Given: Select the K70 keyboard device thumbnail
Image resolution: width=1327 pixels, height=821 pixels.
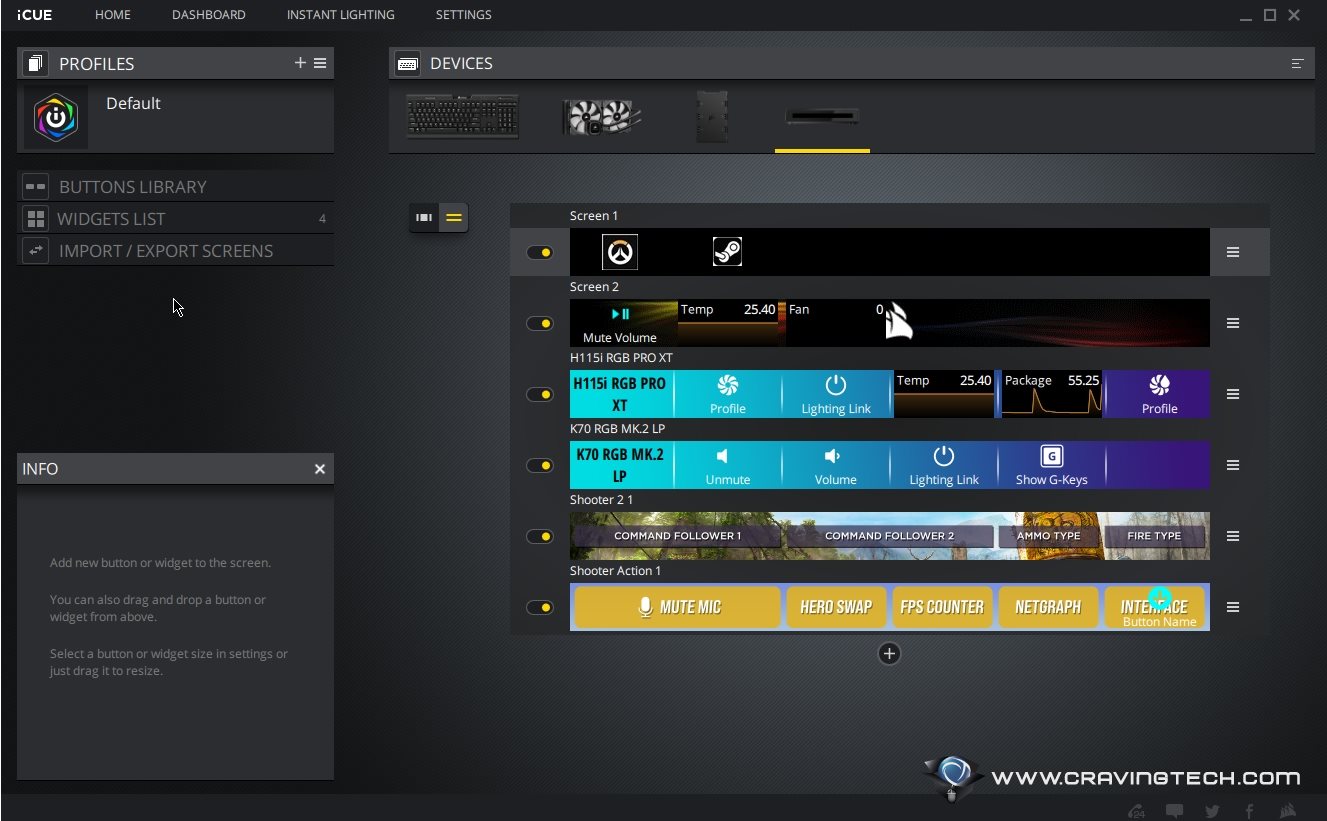Looking at the screenshot, I should (462, 117).
